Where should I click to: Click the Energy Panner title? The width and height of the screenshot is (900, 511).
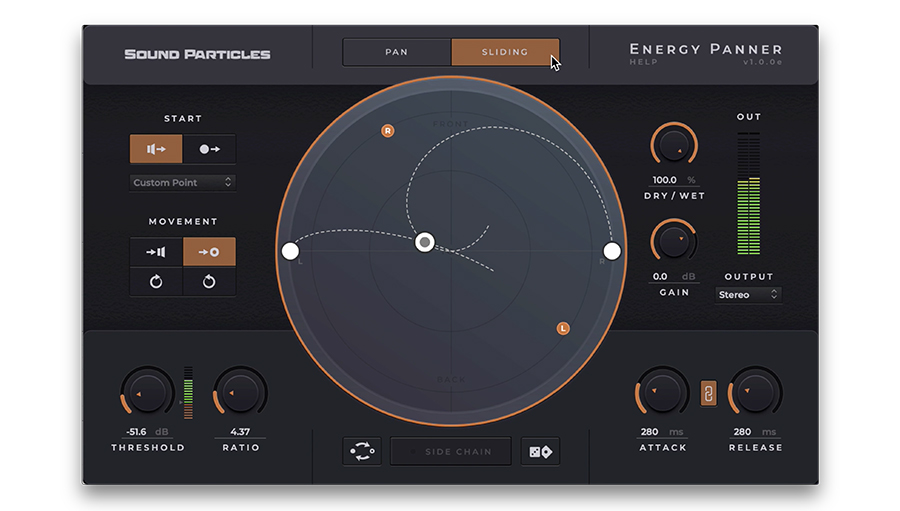(706, 49)
